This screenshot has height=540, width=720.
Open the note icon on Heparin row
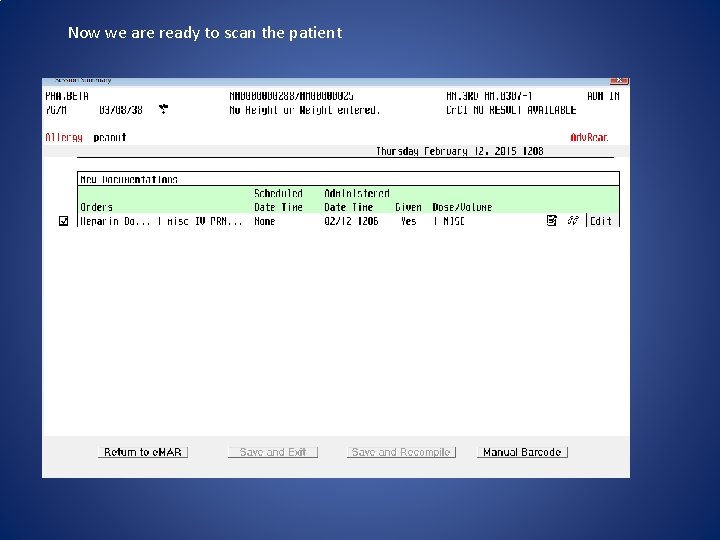tap(551, 221)
